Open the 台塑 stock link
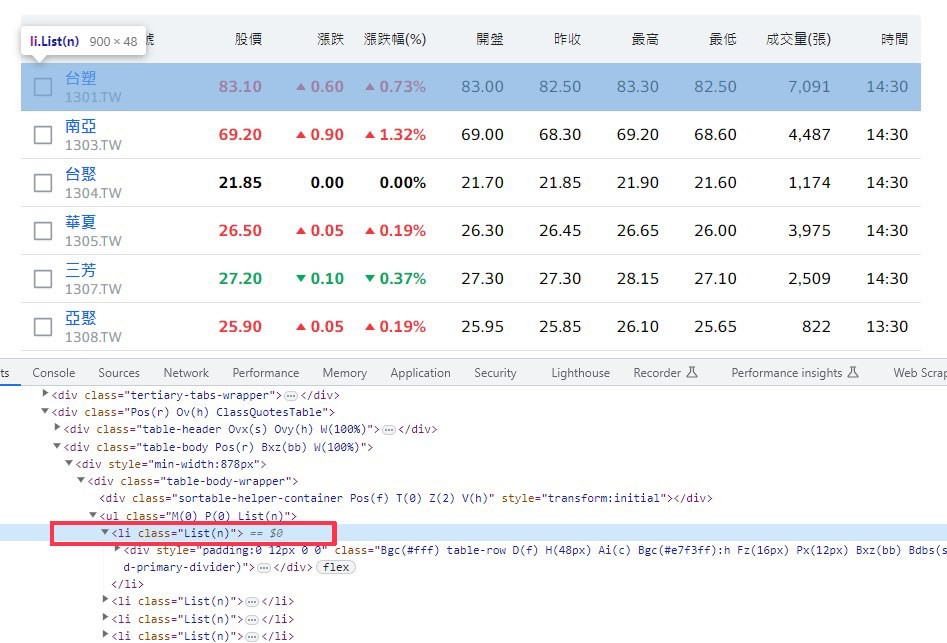This screenshot has height=643, width=947. (81, 78)
